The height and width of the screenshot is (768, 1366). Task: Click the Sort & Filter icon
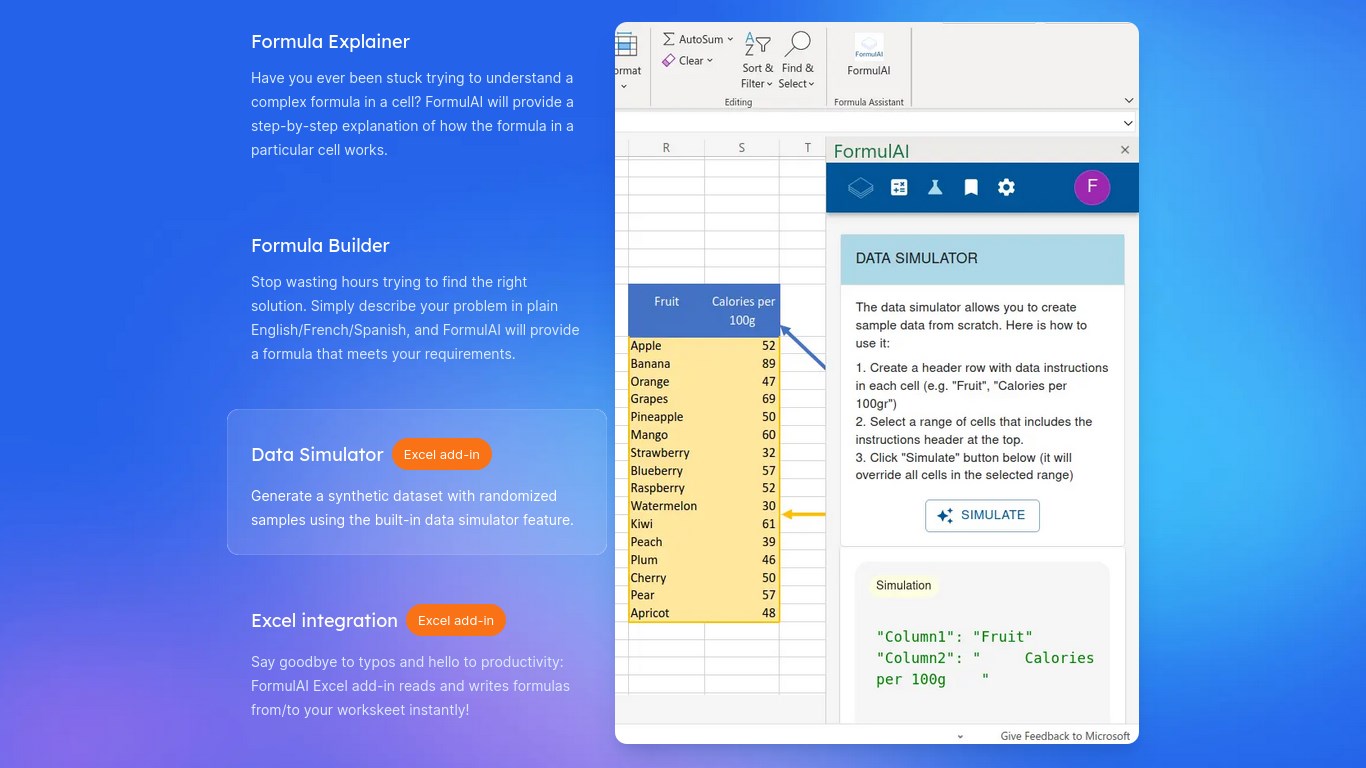pyautogui.click(x=757, y=44)
